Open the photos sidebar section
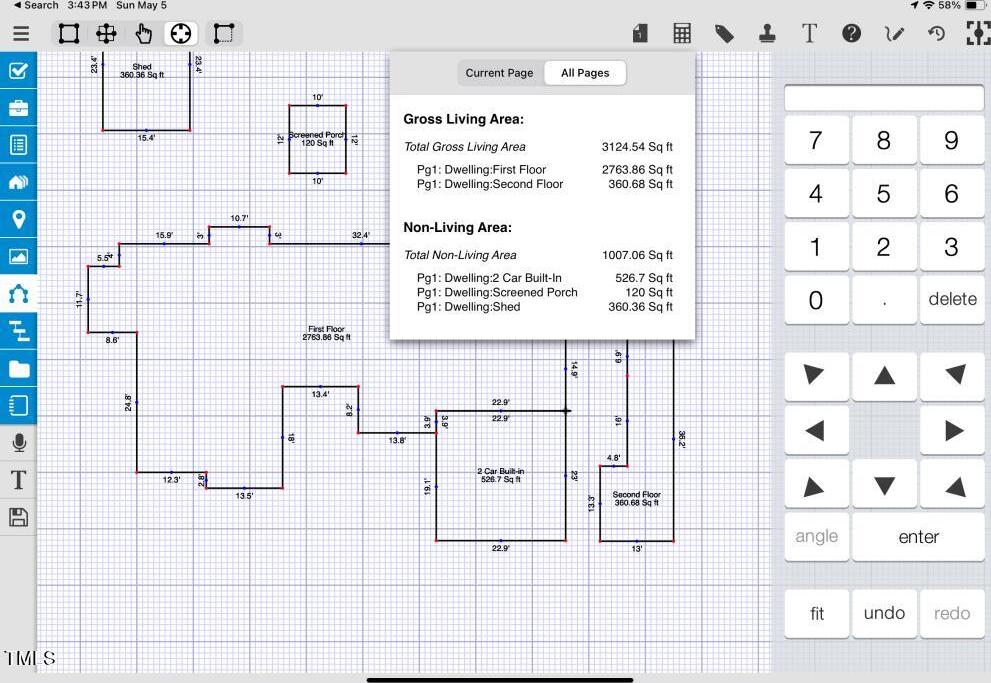991x683 pixels. [18, 257]
